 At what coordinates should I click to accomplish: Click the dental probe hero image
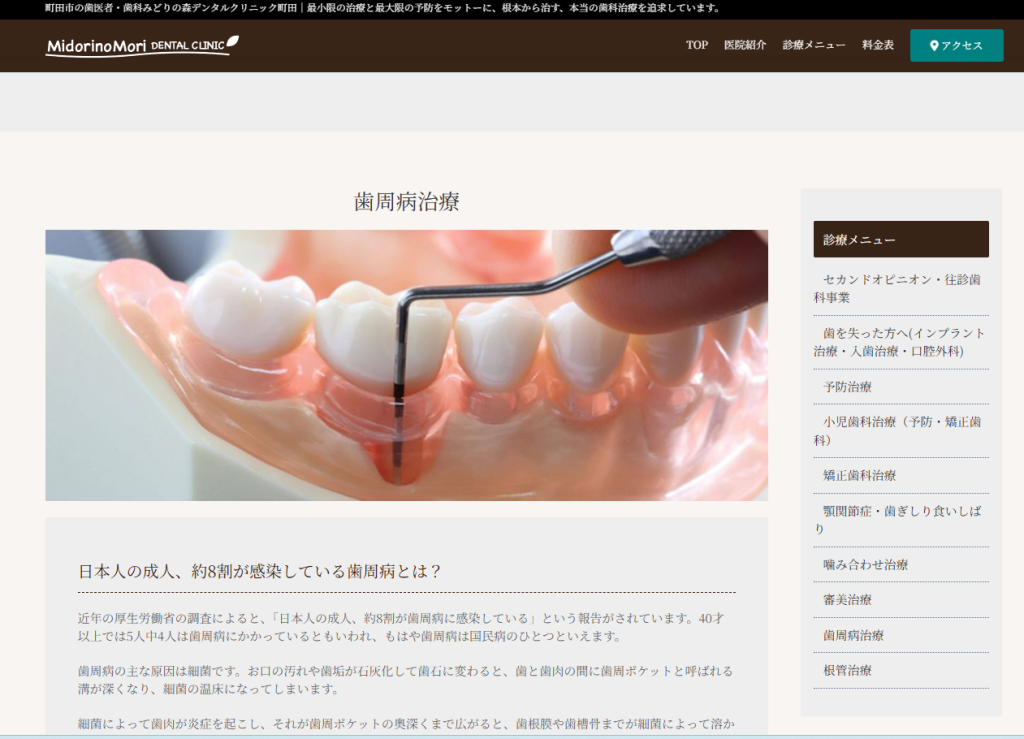click(x=406, y=365)
